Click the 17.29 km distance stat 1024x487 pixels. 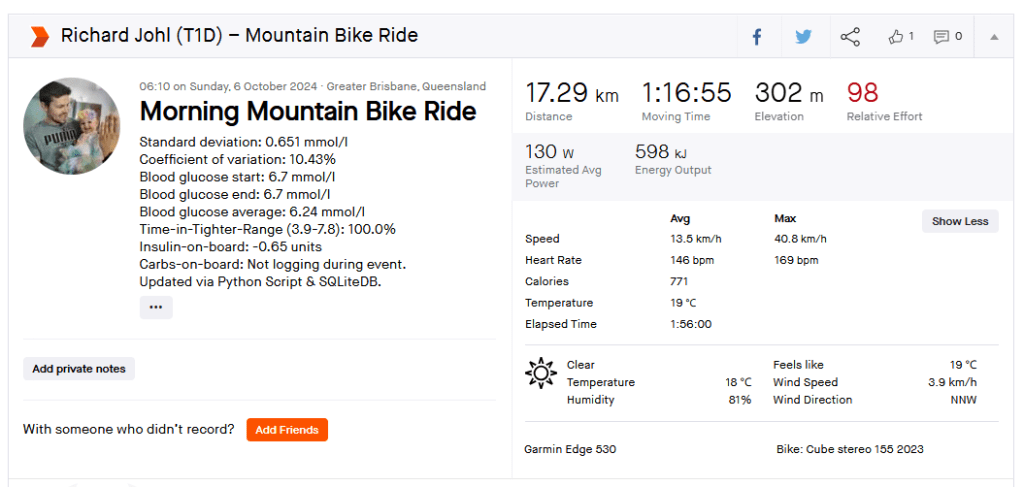[x=572, y=94]
